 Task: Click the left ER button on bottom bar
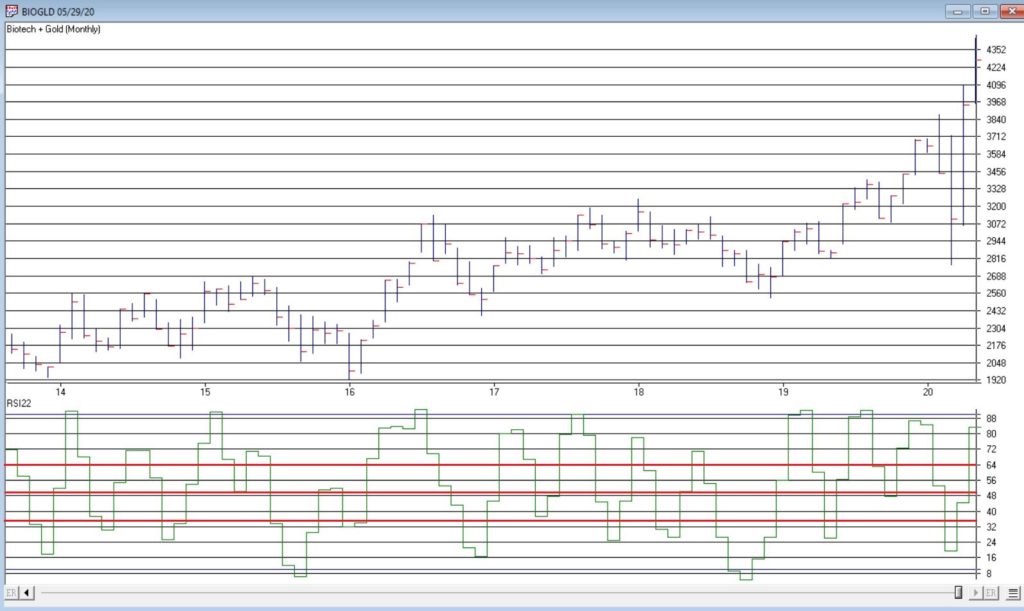pos(12,593)
